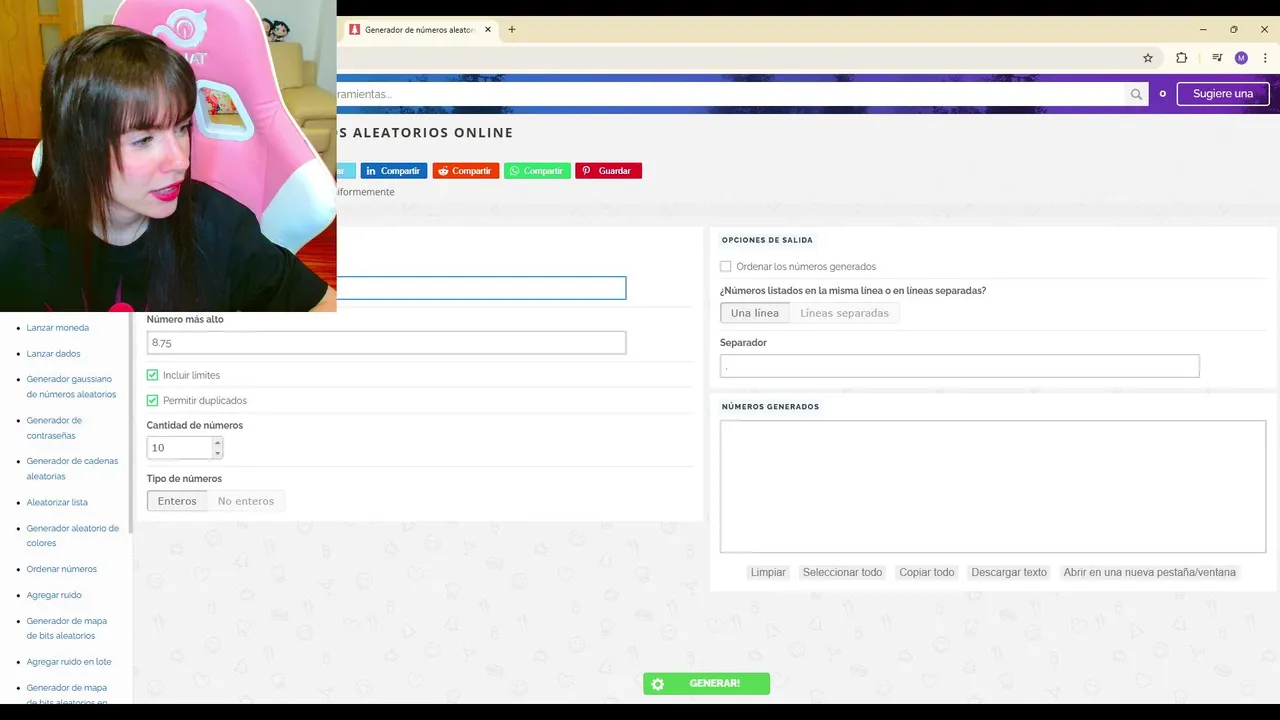This screenshot has height=720, width=1280.
Task: Click the Número más alto field
Action: click(x=386, y=342)
